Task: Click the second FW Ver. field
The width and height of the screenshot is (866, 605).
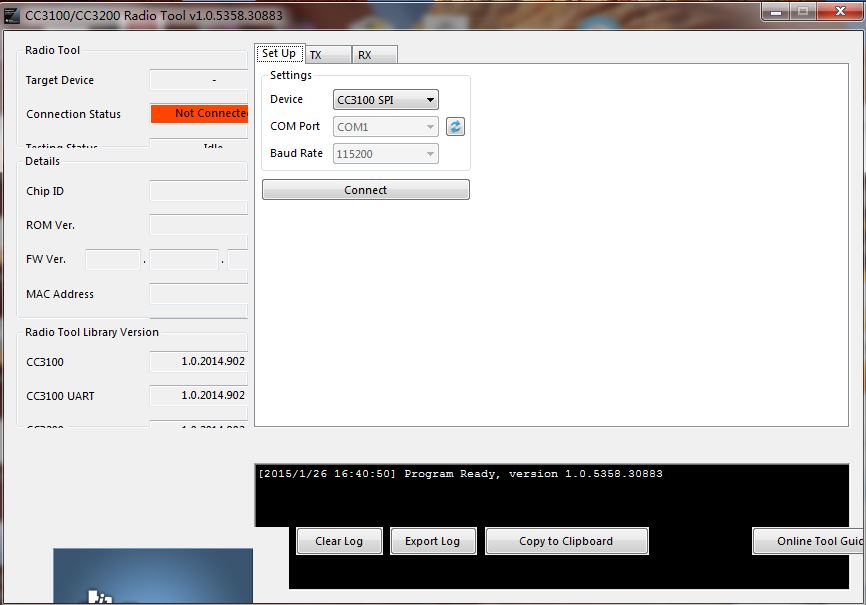Action: (184, 260)
